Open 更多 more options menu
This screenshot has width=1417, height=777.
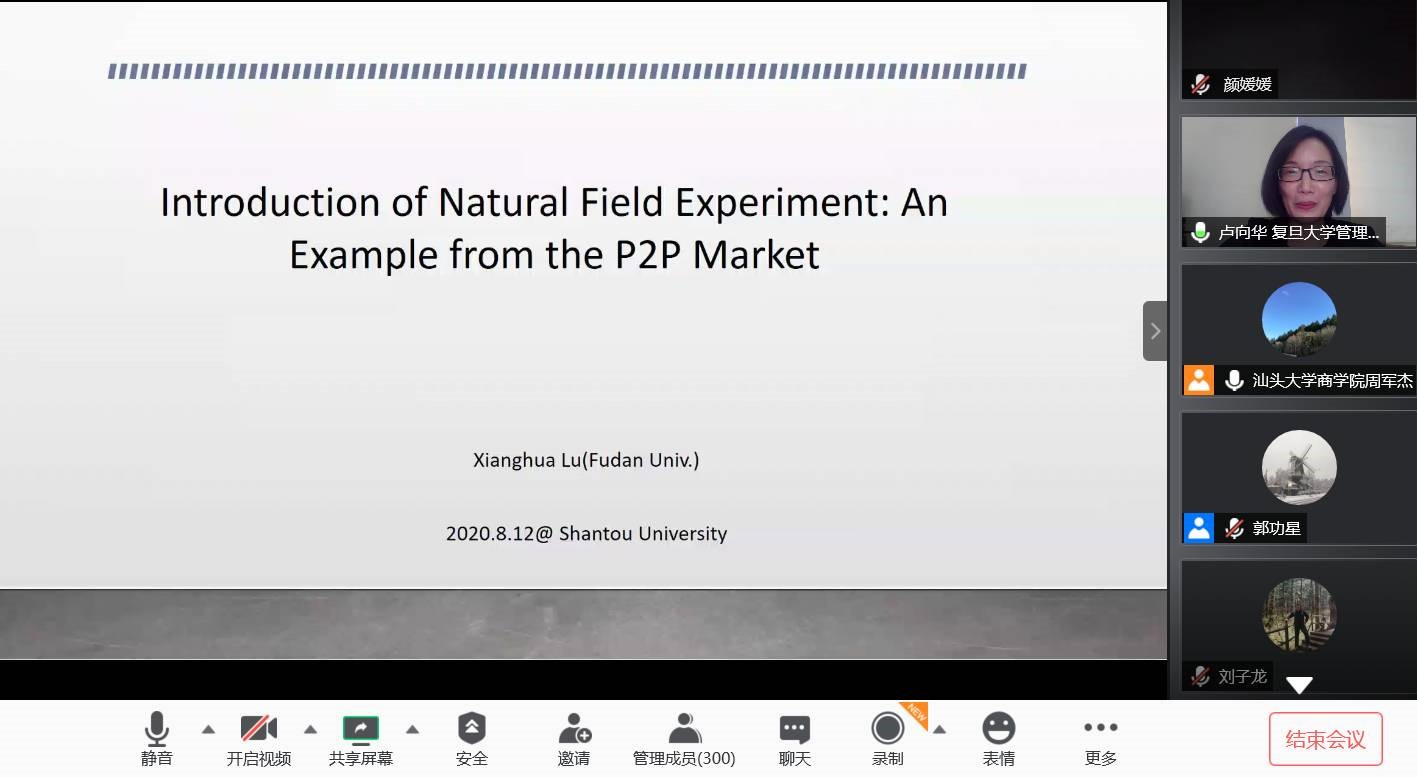click(1100, 738)
